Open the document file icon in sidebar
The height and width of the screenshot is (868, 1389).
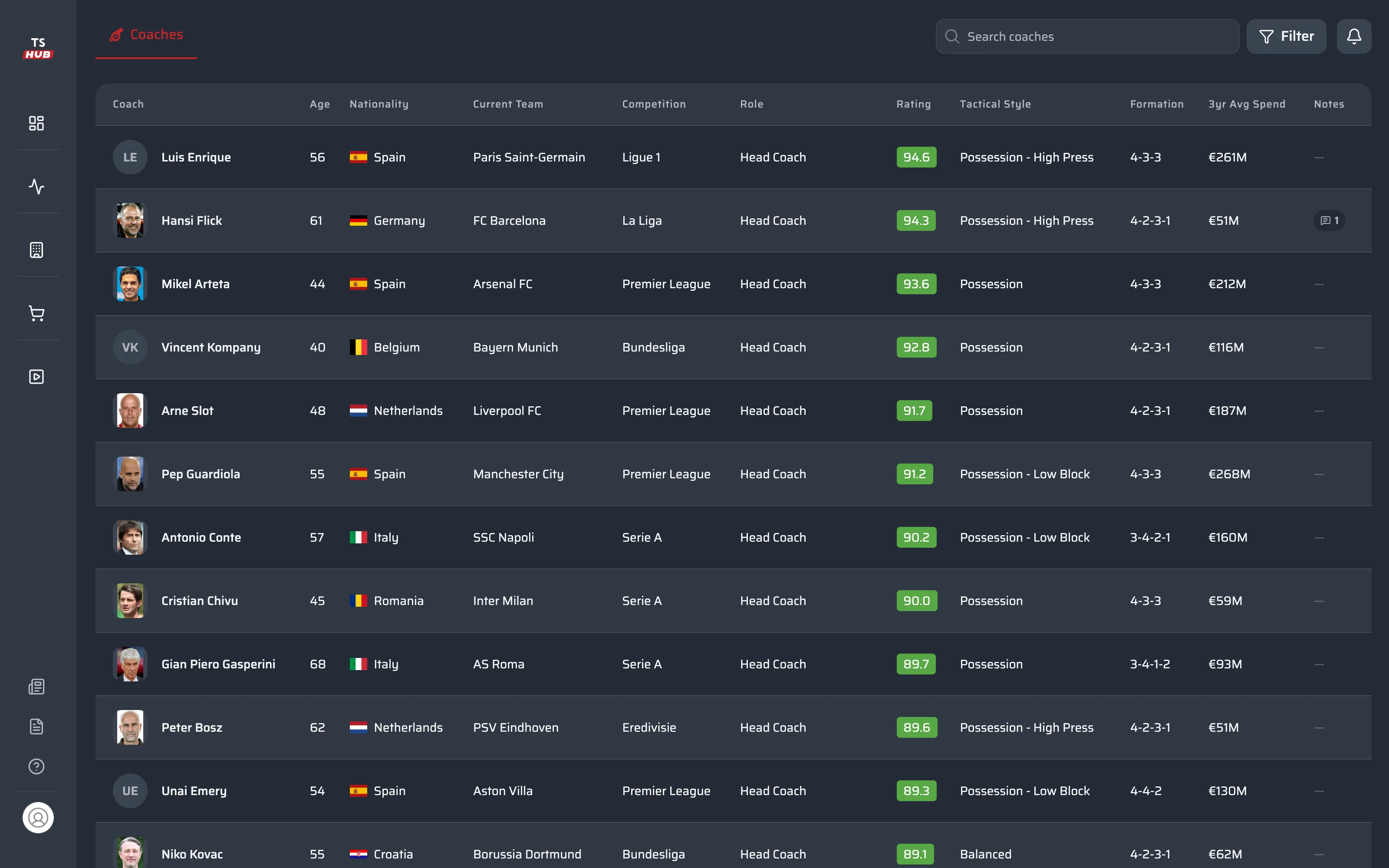37,727
